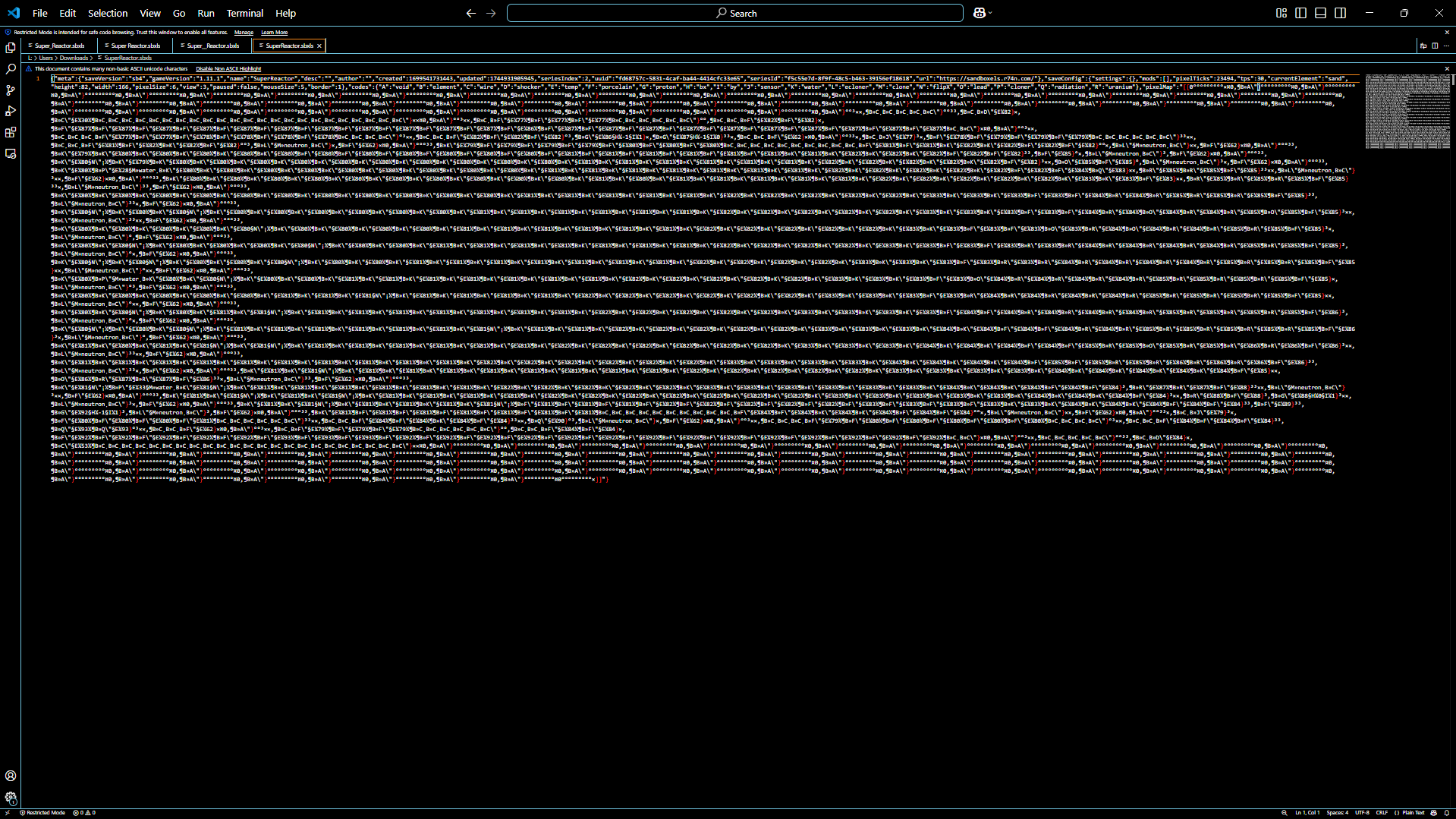Viewport: 1456px width, 819px height.
Task: Change line endings via CRLF indicator
Action: point(1382,813)
